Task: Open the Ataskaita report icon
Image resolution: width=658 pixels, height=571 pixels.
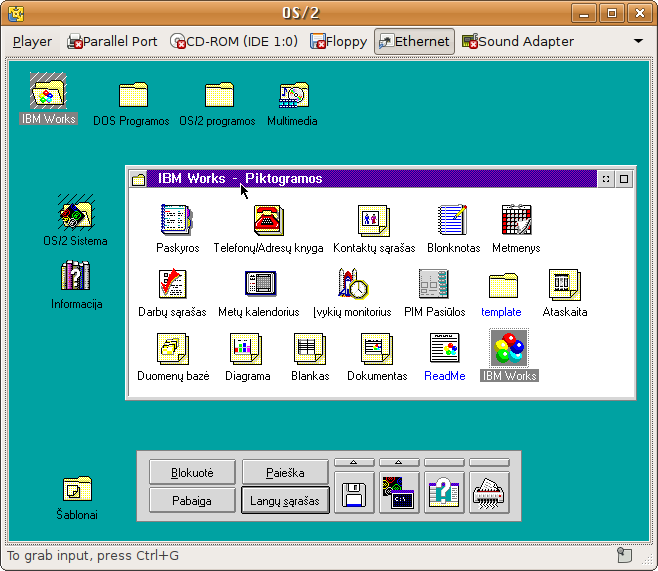Action: [x=565, y=284]
